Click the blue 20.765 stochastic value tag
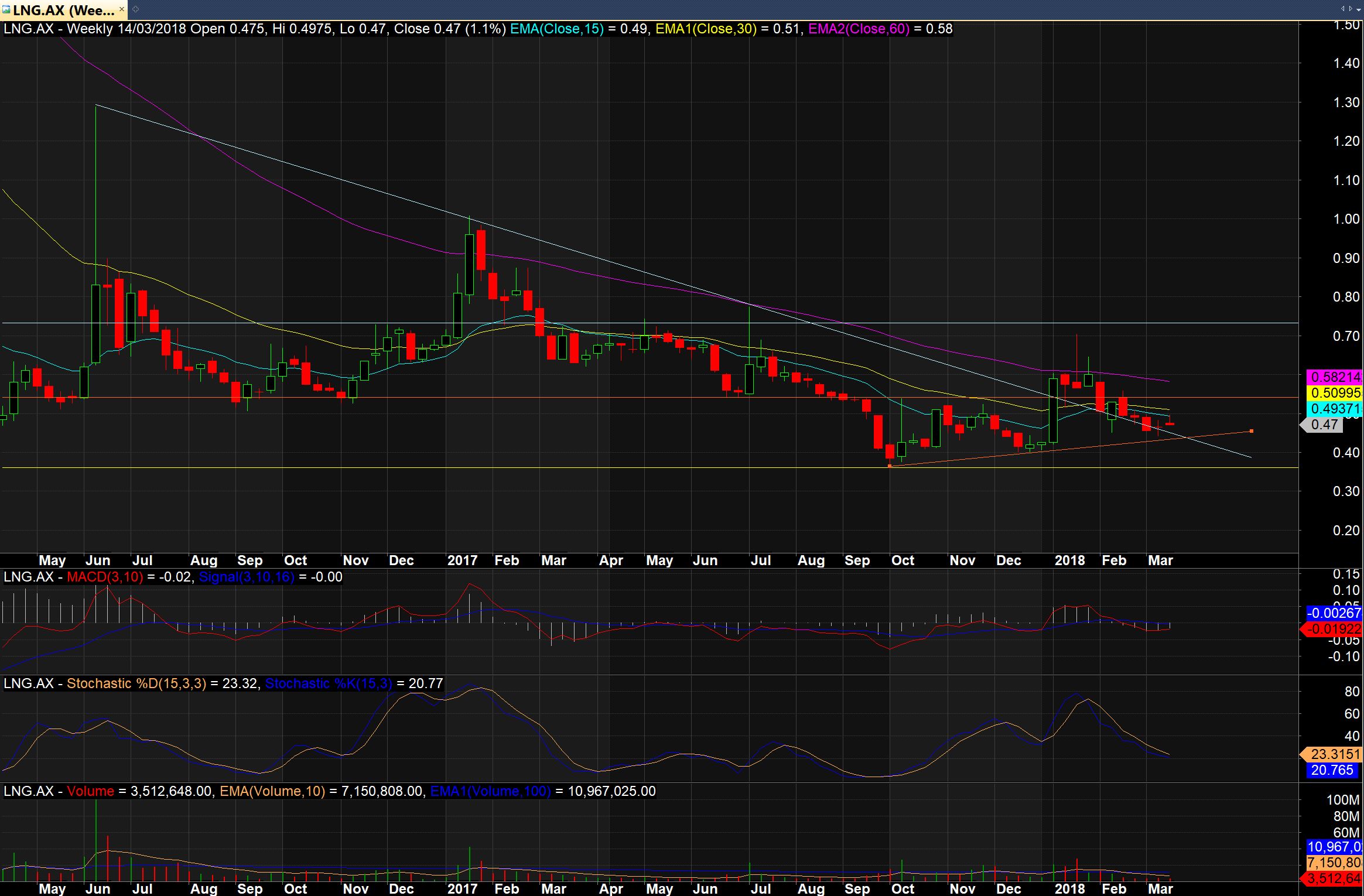Viewport: 1364px width, 896px height. [x=1332, y=770]
